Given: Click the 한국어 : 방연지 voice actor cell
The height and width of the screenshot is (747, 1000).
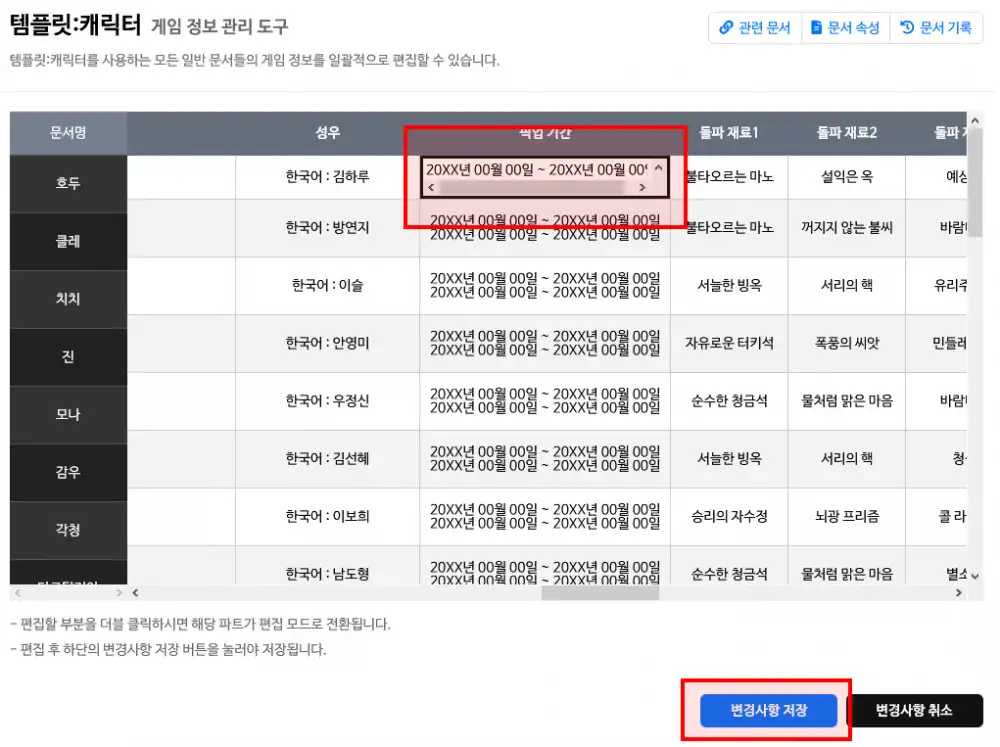Looking at the screenshot, I should (327, 227).
